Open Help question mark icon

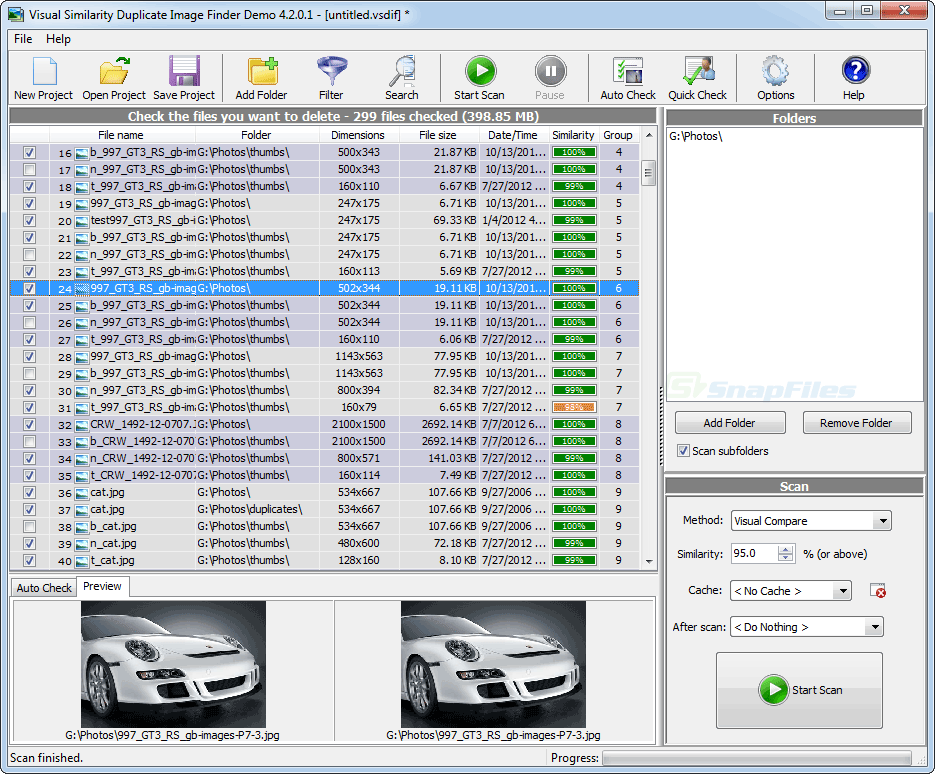tap(854, 78)
